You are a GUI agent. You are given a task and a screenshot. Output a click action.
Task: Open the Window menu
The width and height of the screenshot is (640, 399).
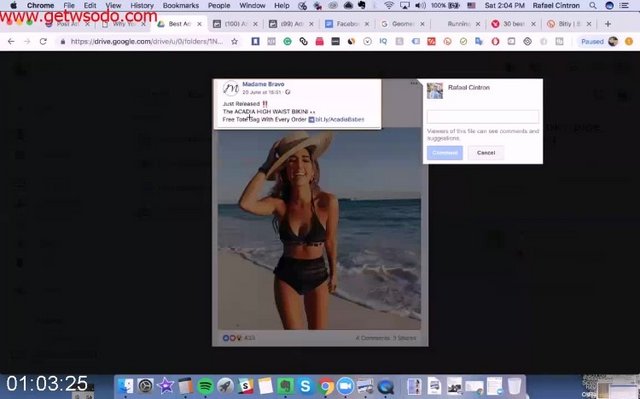[252, 6]
